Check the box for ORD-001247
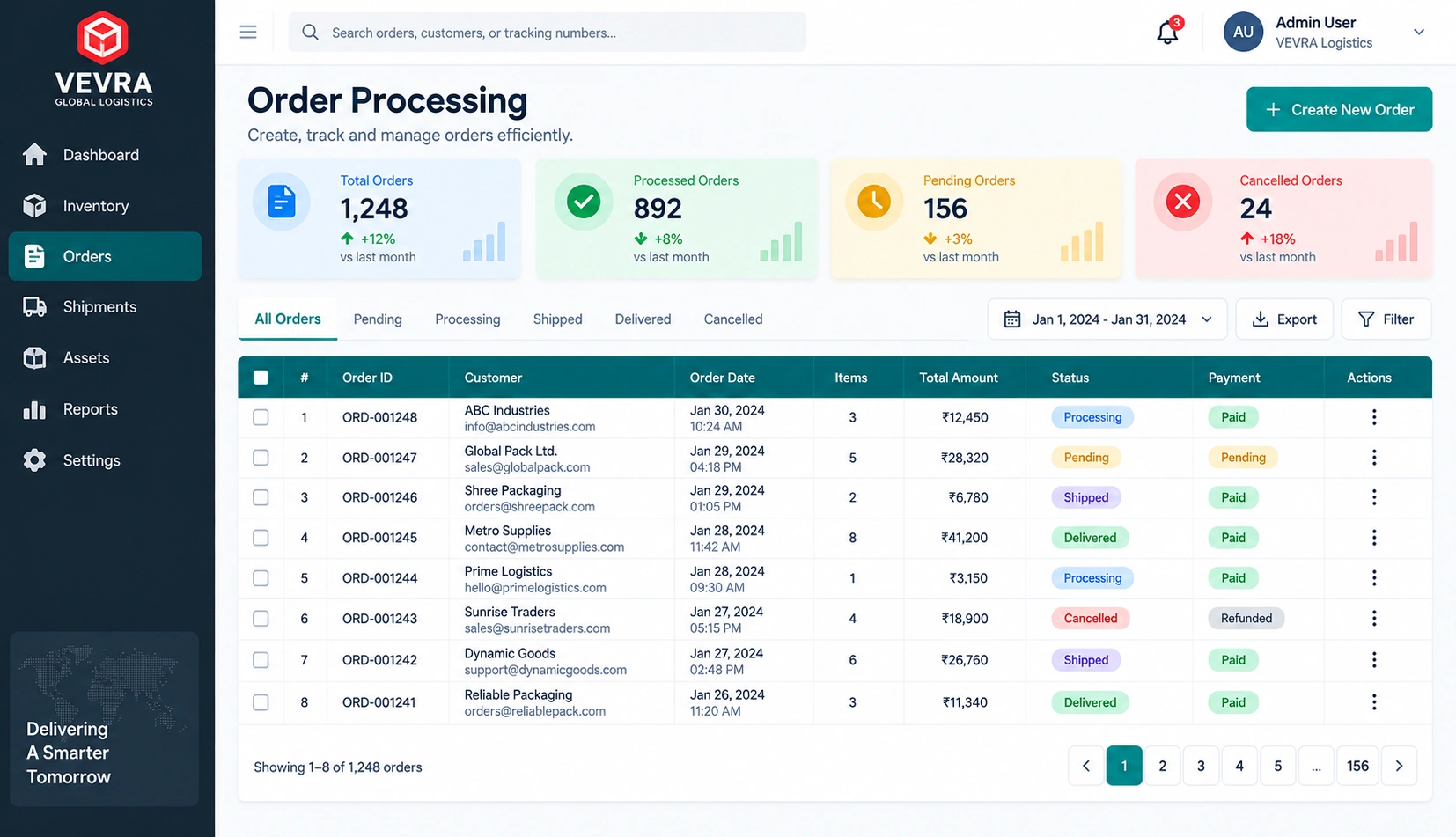This screenshot has height=837, width=1456. point(261,458)
